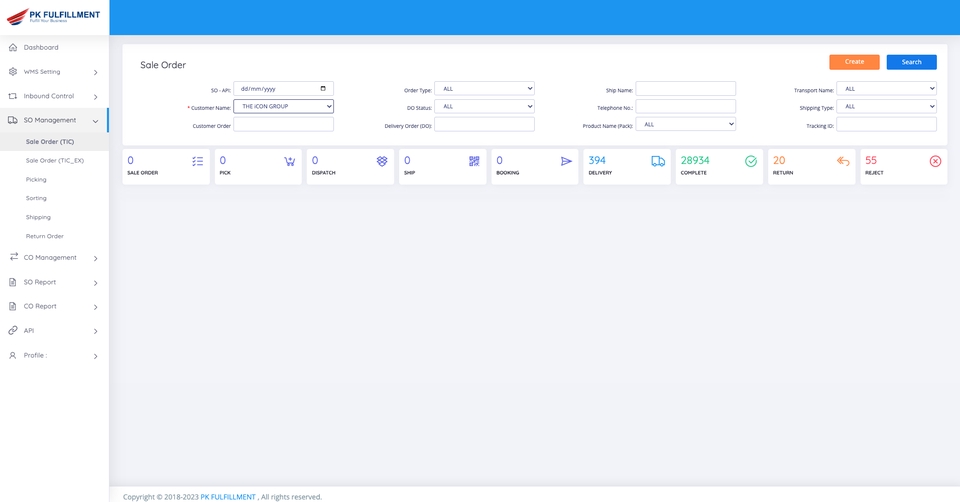This screenshot has width=960, height=502.
Task: Open the Product Name (Pack) dropdown
Action: [686, 124]
